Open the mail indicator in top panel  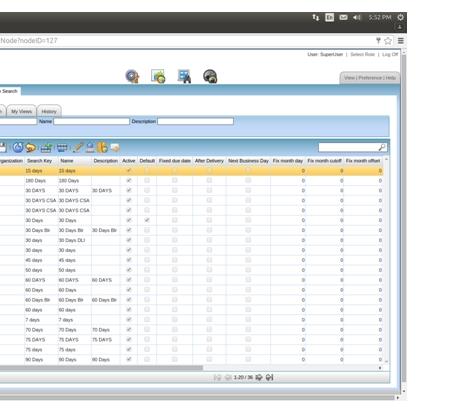click(343, 17)
